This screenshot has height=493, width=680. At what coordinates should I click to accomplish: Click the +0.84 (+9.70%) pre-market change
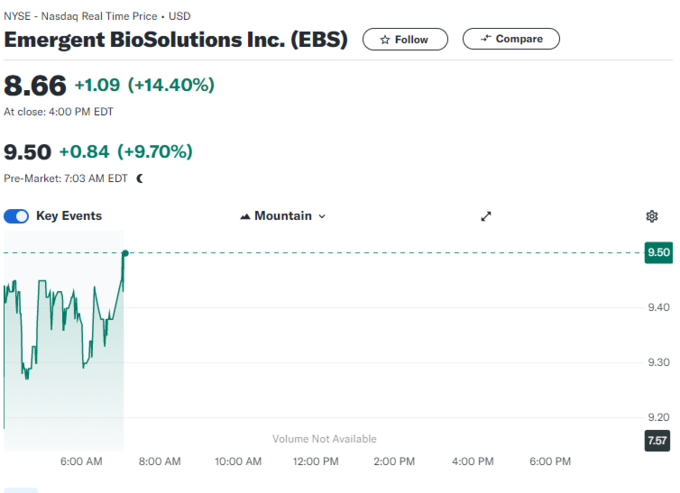click(126, 152)
